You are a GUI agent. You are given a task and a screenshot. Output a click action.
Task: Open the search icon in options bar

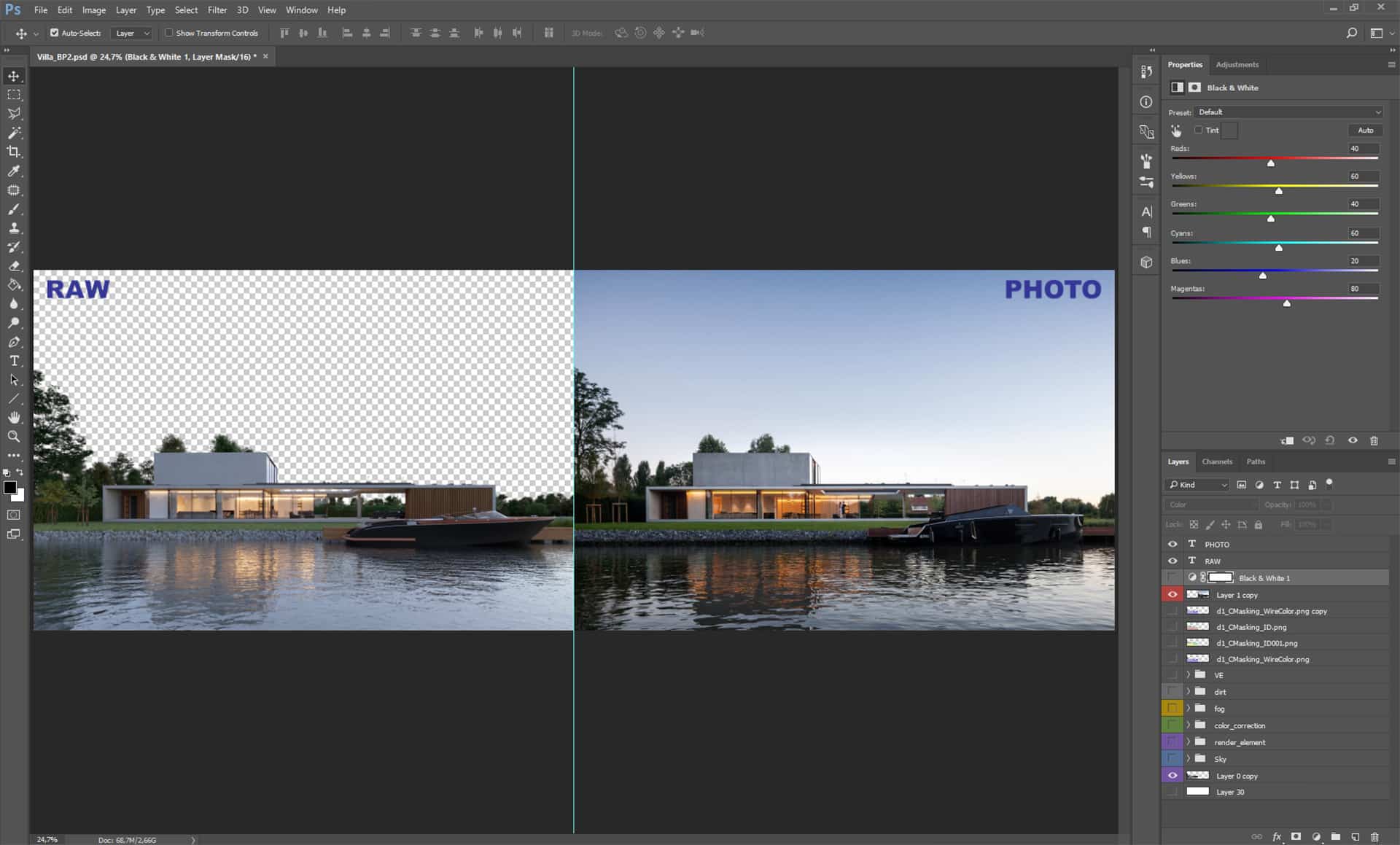point(1351,33)
